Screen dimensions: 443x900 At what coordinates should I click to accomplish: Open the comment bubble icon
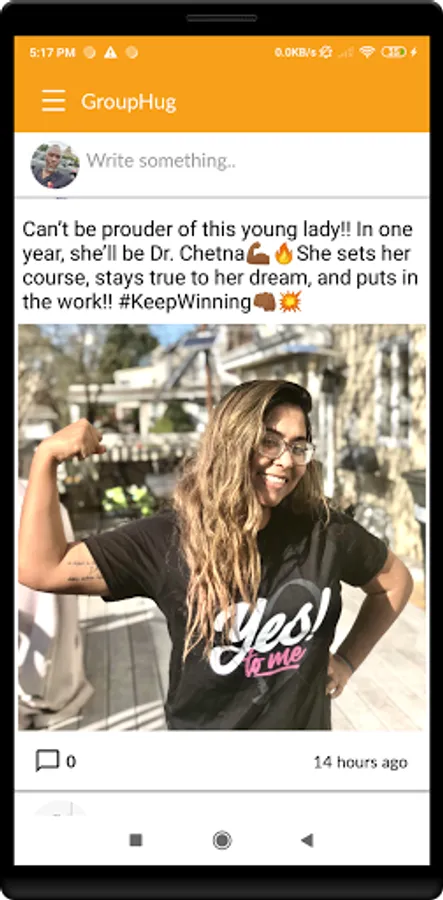tap(47, 761)
